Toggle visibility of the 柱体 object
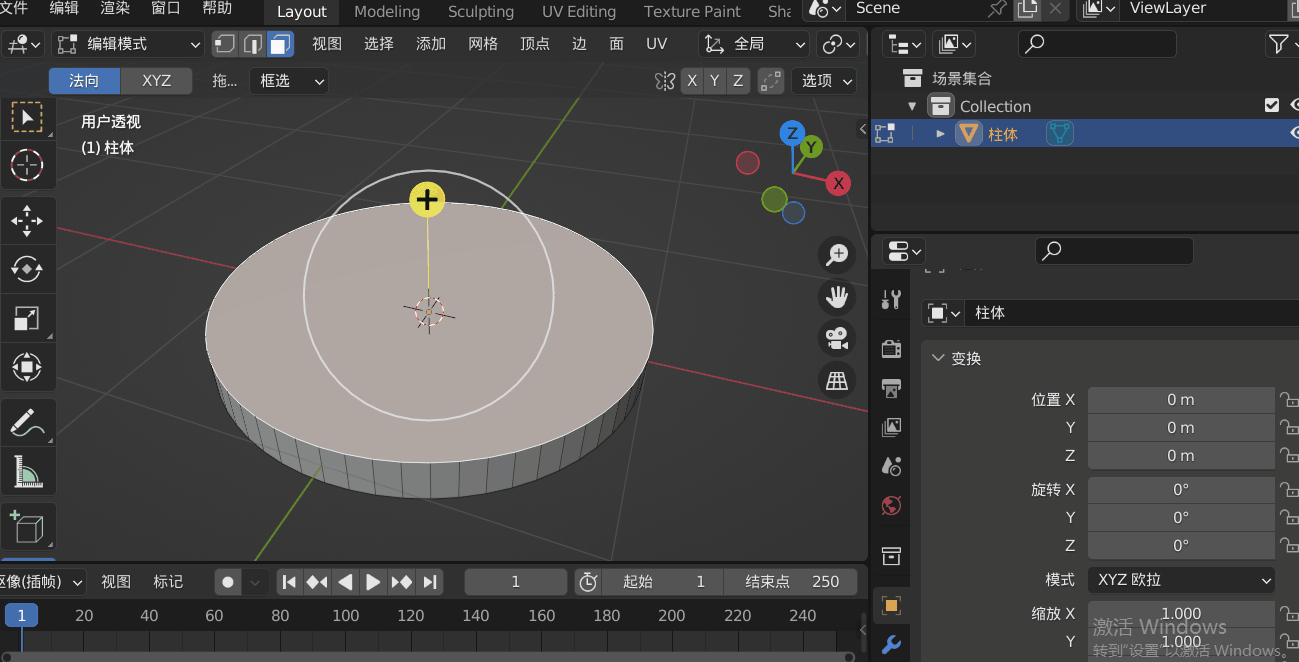Screen dimensions: 1299x662 tap(1293, 133)
